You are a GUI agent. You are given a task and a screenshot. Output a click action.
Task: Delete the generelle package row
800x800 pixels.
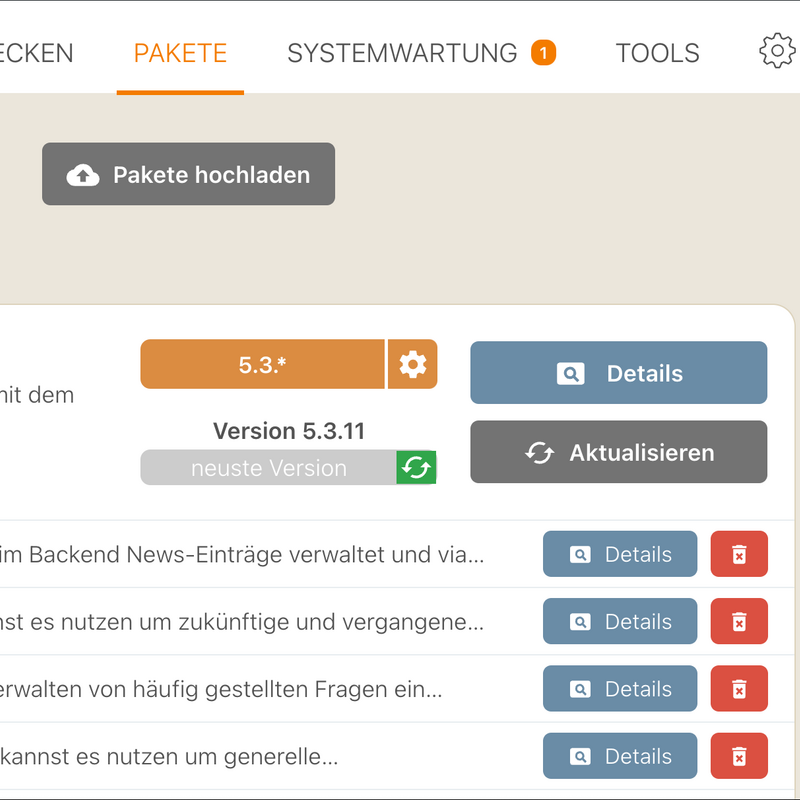pyautogui.click(x=739, y=756)
